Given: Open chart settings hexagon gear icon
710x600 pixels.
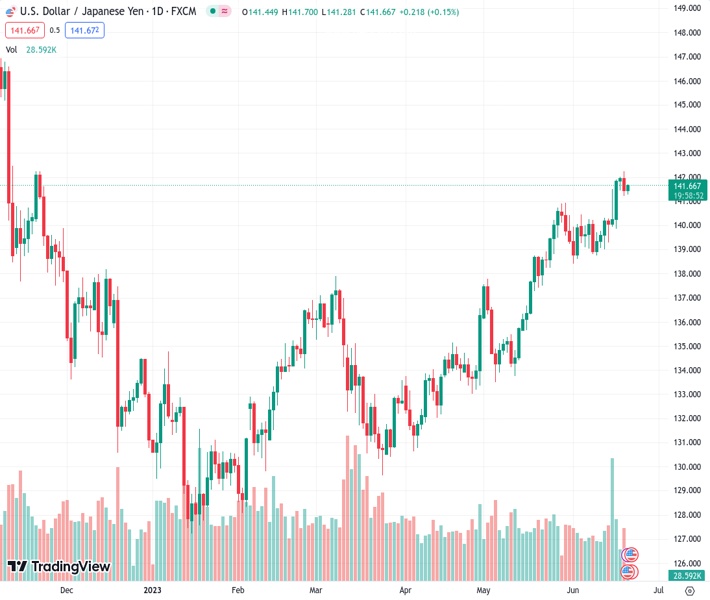Looking at the screenshot, I should (689, 590).
